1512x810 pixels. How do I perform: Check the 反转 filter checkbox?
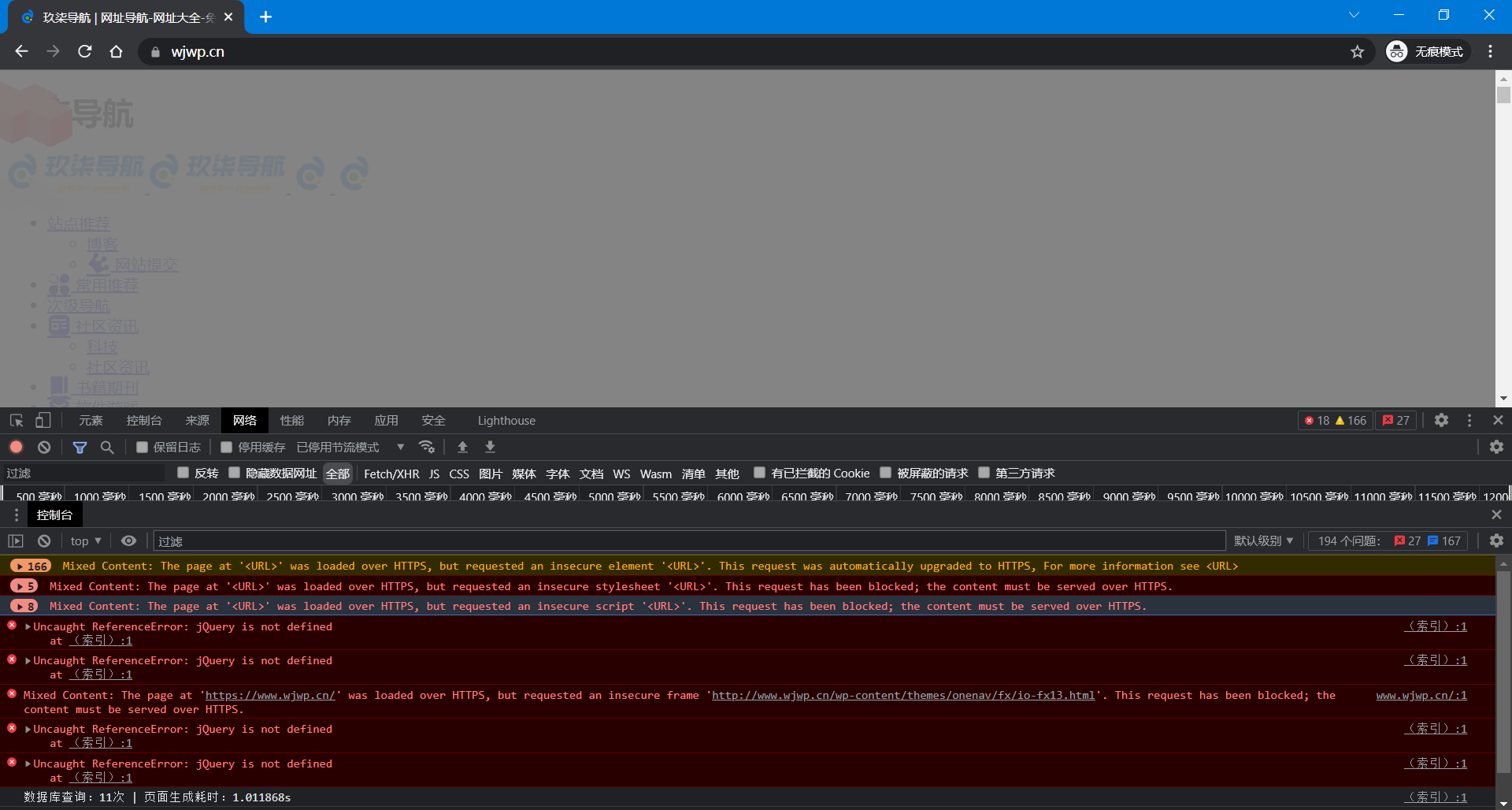click(183, 472)
